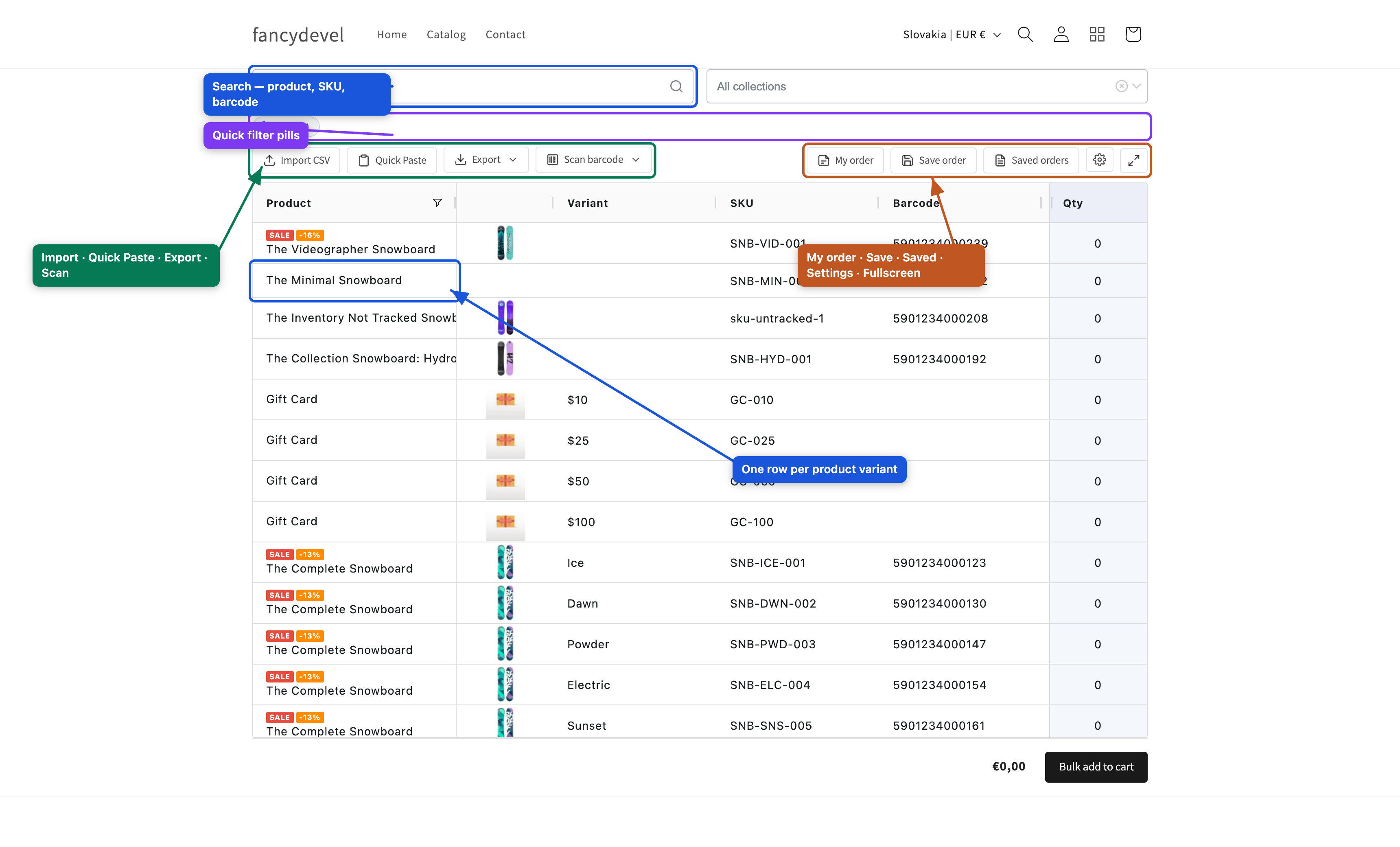Click SKU sku-untracked-1
The width and height of the screenshot is (1400, 847).
[x=777, y=318]
